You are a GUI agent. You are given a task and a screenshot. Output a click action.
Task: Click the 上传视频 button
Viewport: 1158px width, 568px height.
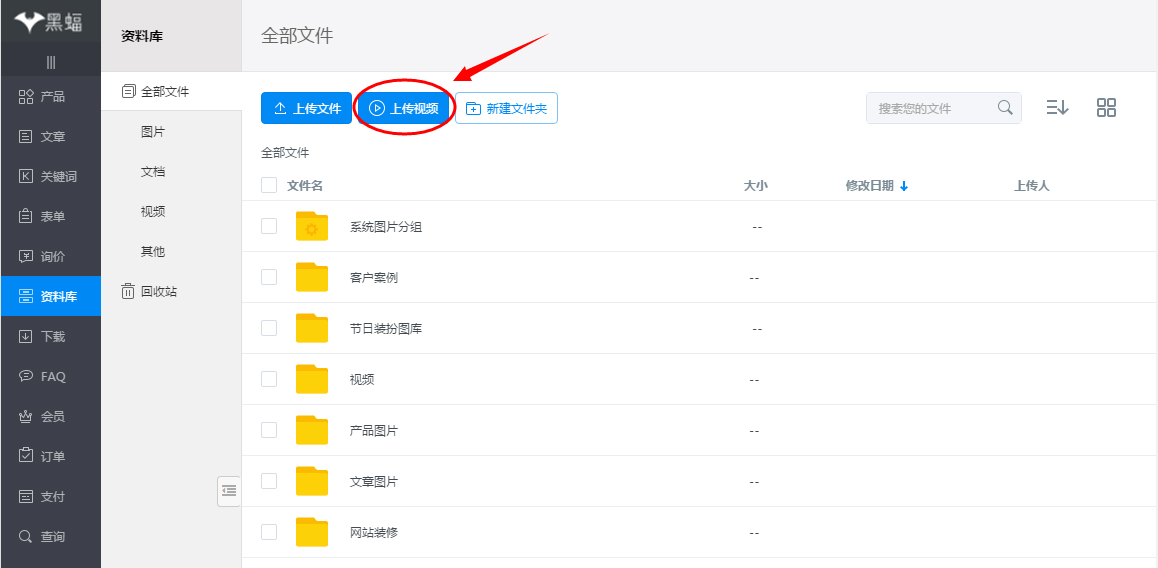[404, 108]
